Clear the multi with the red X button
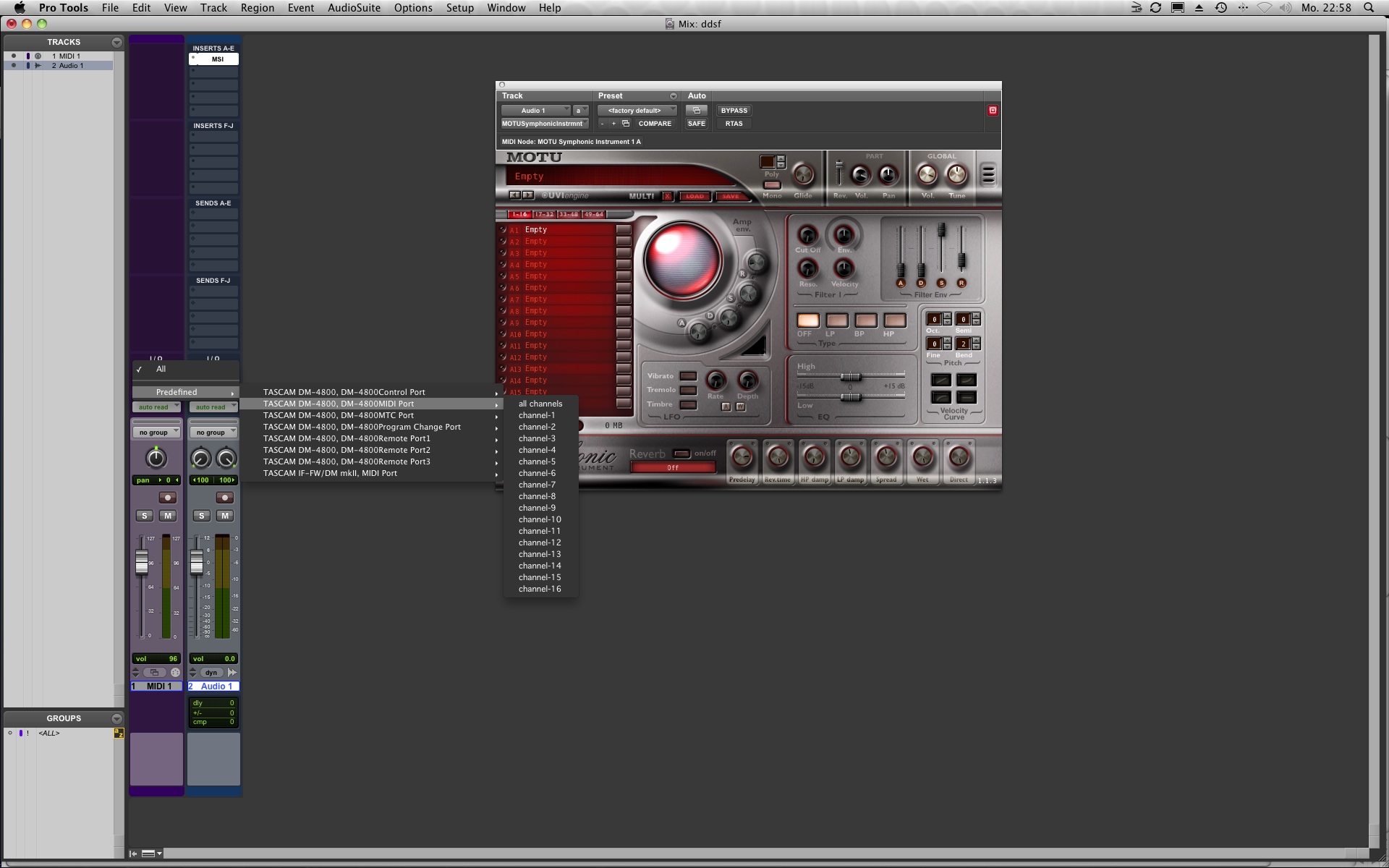Viewport: 1389px width, 868px height. (x=667, y=196)
